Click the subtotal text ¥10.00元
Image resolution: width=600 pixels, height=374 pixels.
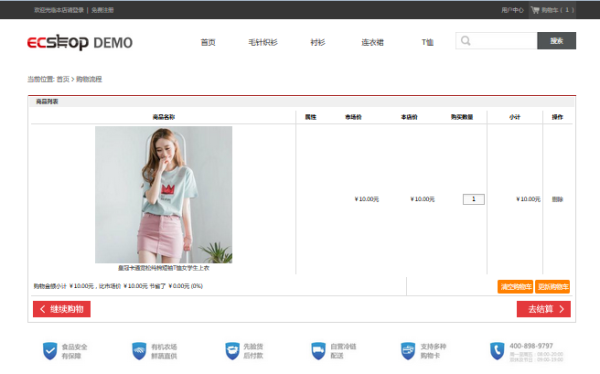[528, 199]
